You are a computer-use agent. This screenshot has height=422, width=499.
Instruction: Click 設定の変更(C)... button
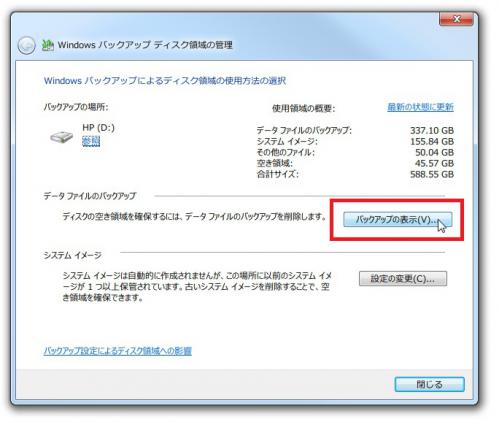tap(403, 278)
